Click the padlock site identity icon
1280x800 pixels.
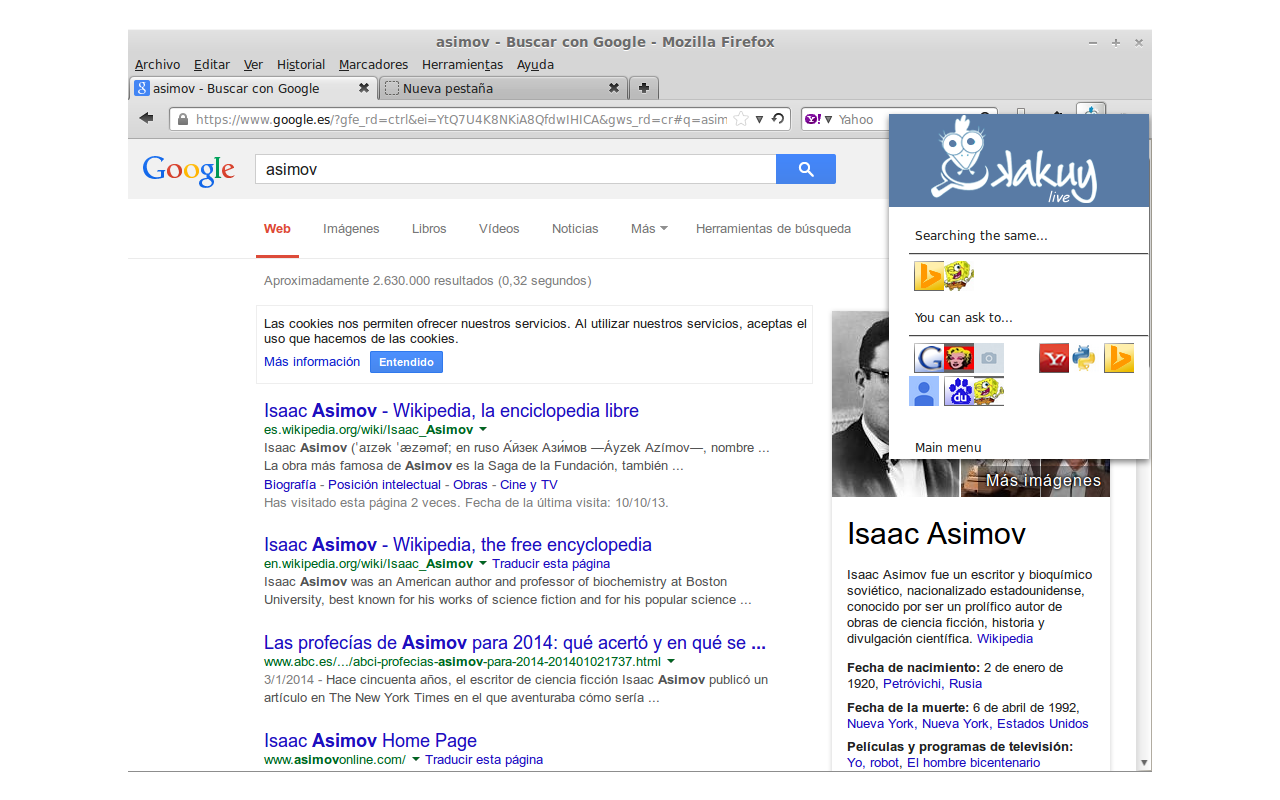tap(182, 119)
